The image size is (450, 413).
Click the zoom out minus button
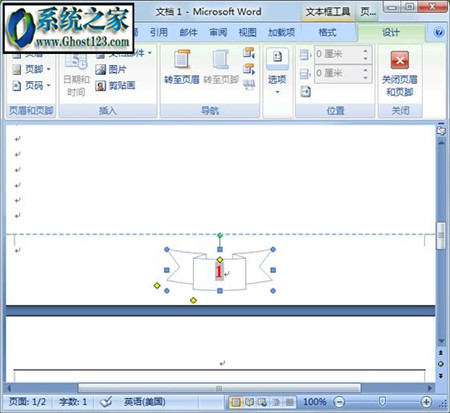click(x=339, y=402)
